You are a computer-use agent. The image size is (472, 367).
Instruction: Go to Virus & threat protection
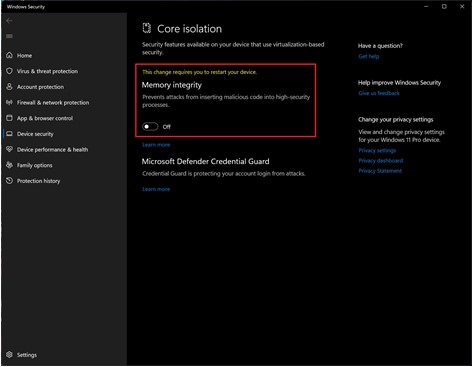[47, 71]
